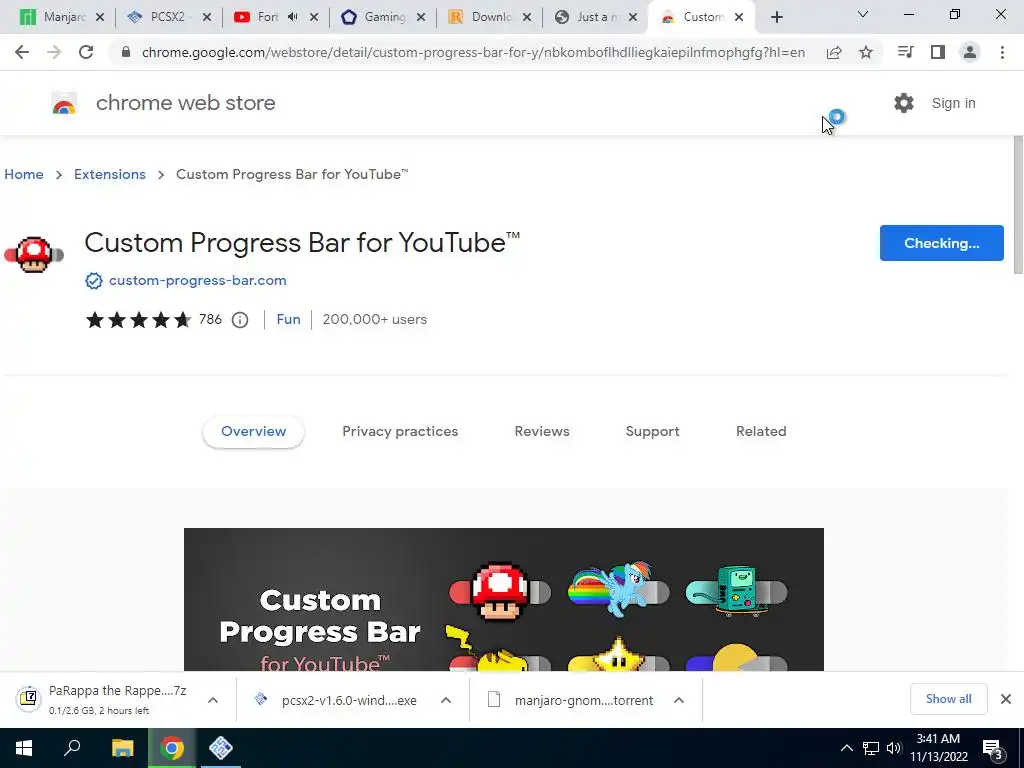
Task: Mute the YouTube tab audio icon
Action: (293, 17)
